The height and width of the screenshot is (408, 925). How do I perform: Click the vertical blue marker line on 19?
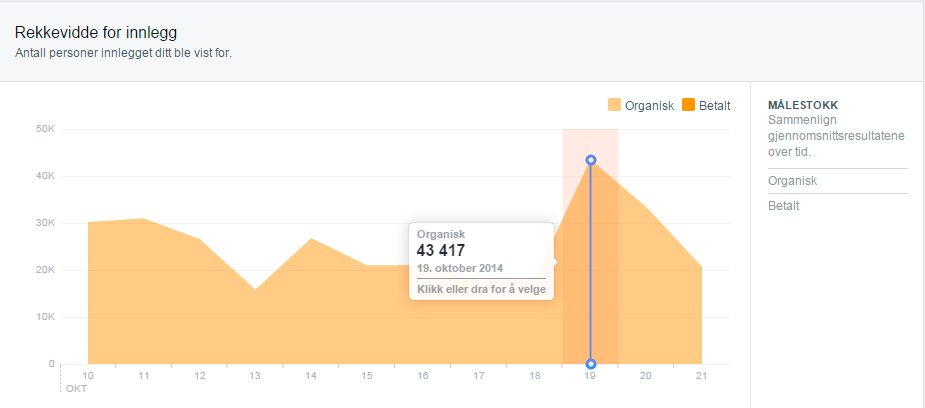tap(591, 262)
